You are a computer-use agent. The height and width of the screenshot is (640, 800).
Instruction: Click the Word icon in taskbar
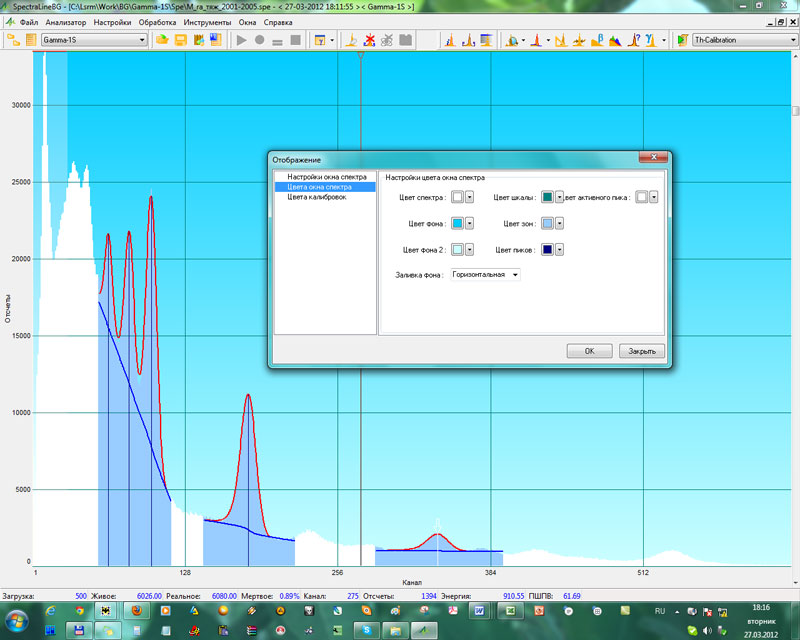click(x=479, y=609)
